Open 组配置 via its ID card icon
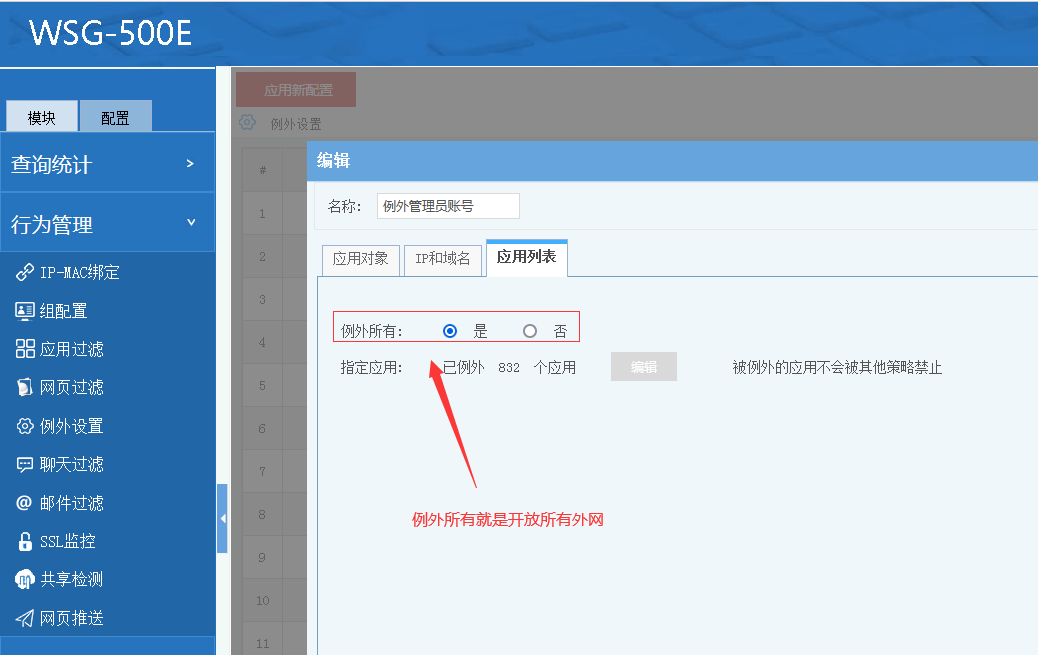Viewport: 1038px width, 655px height. point(25,311)
